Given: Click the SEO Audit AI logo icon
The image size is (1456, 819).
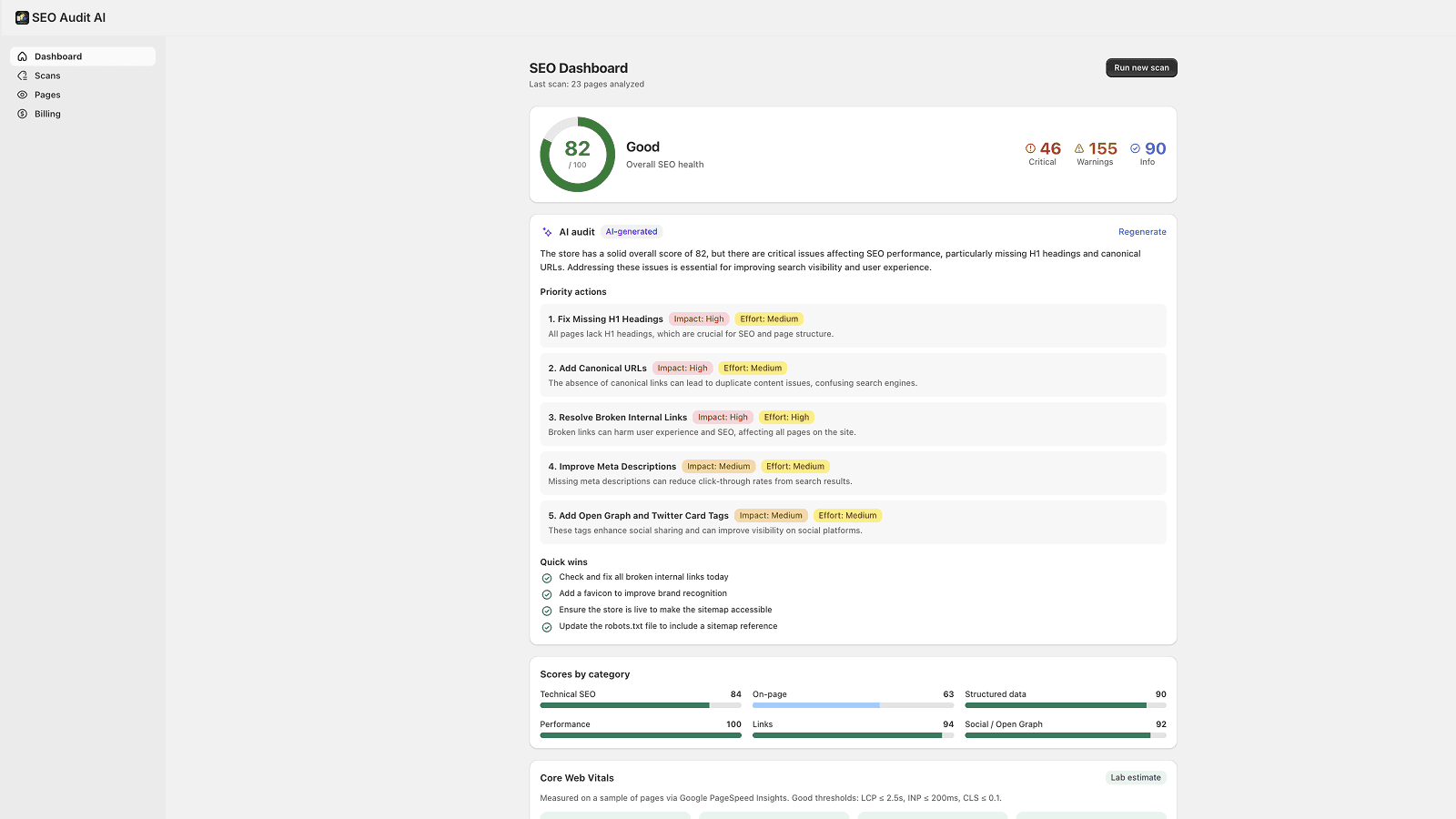Looking at the screenshot, I should pos(22,17).
